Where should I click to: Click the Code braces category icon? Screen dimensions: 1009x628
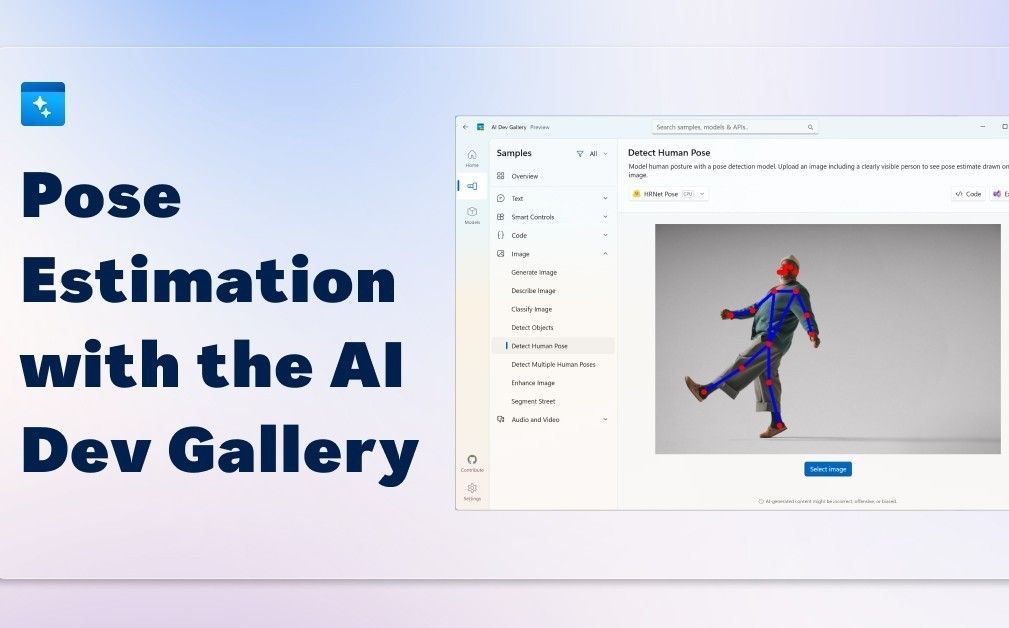501,235
